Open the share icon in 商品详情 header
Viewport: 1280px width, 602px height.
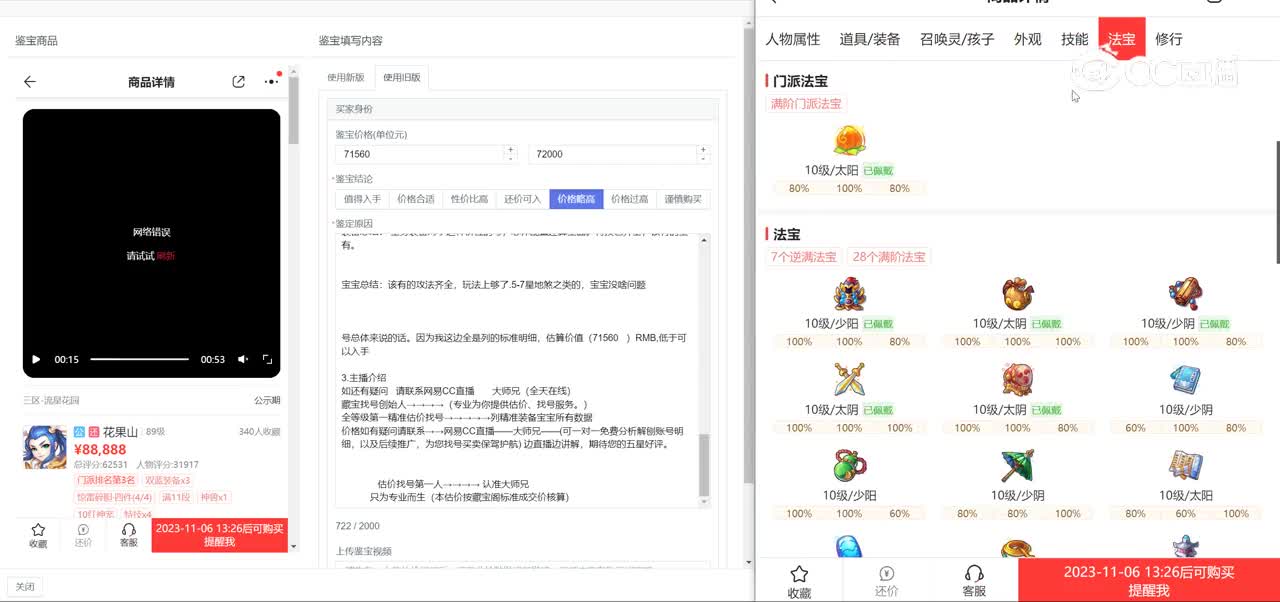tap(238, 82)
